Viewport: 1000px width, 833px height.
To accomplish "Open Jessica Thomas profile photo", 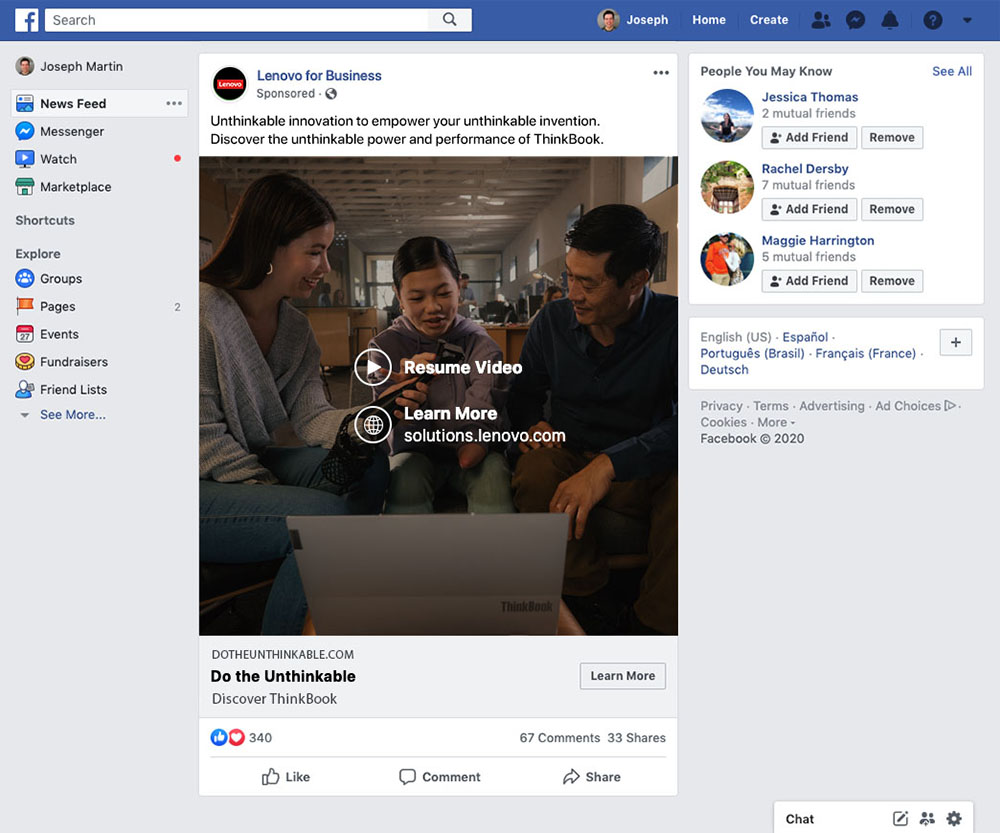I will click(727, 115).
